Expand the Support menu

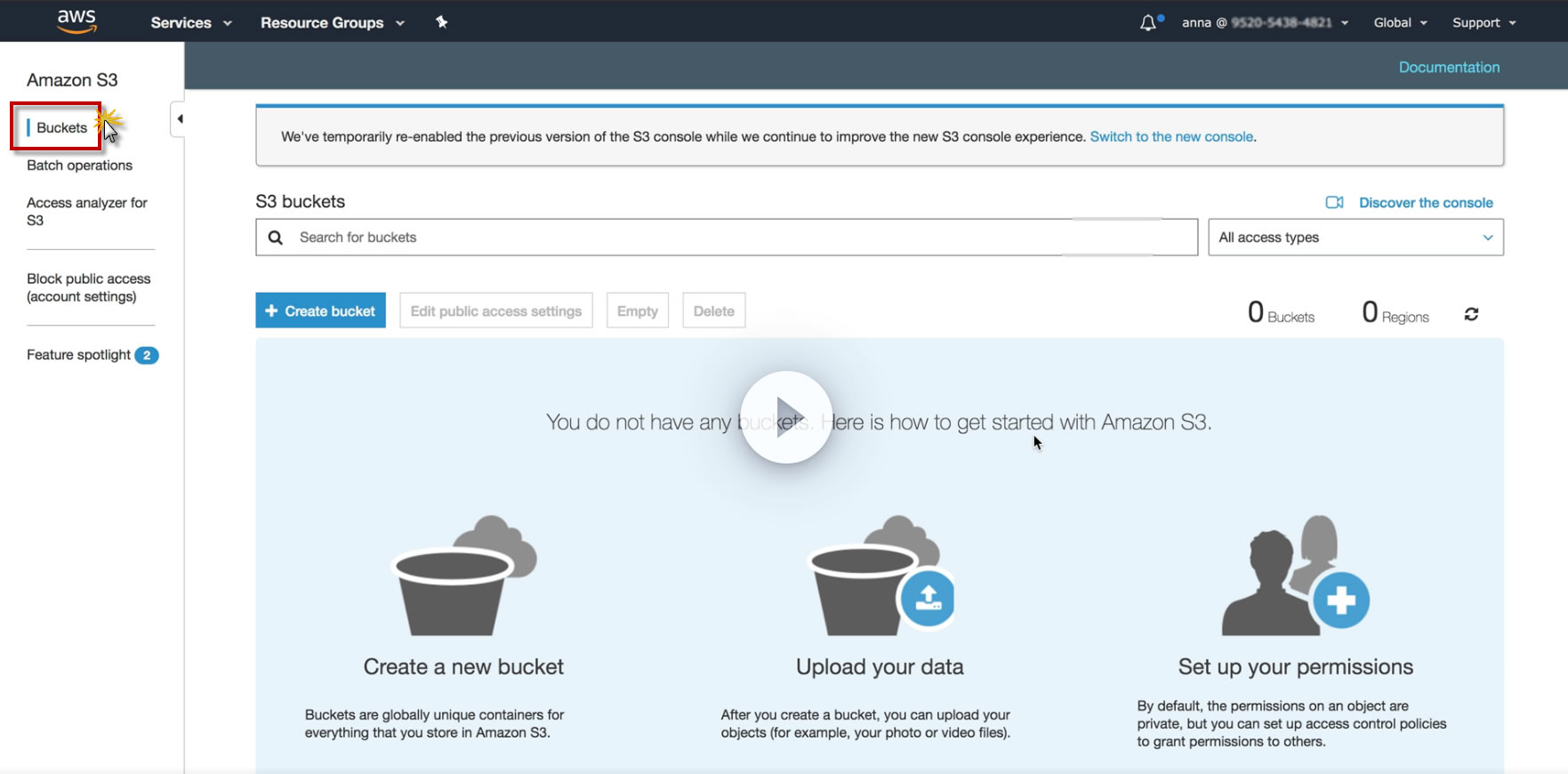pos(1484,22)
